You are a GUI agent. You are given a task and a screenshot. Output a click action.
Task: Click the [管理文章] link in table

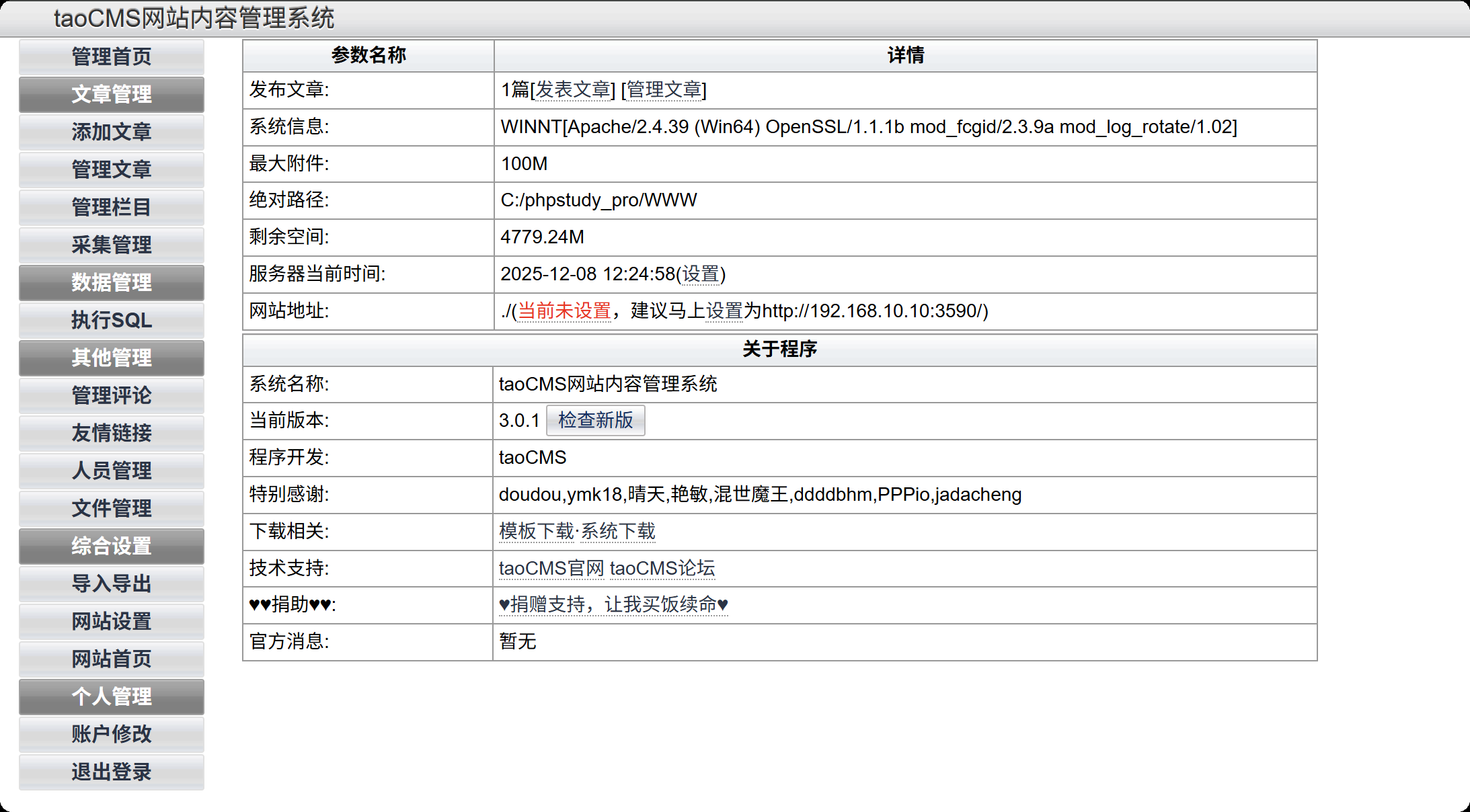click(664, 89)
